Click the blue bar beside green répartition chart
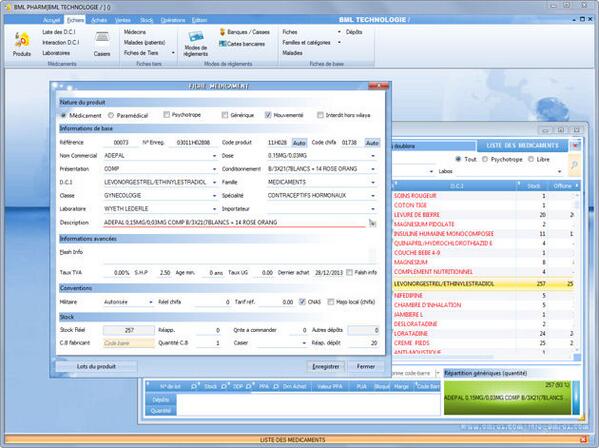 [x=576, y=398]
